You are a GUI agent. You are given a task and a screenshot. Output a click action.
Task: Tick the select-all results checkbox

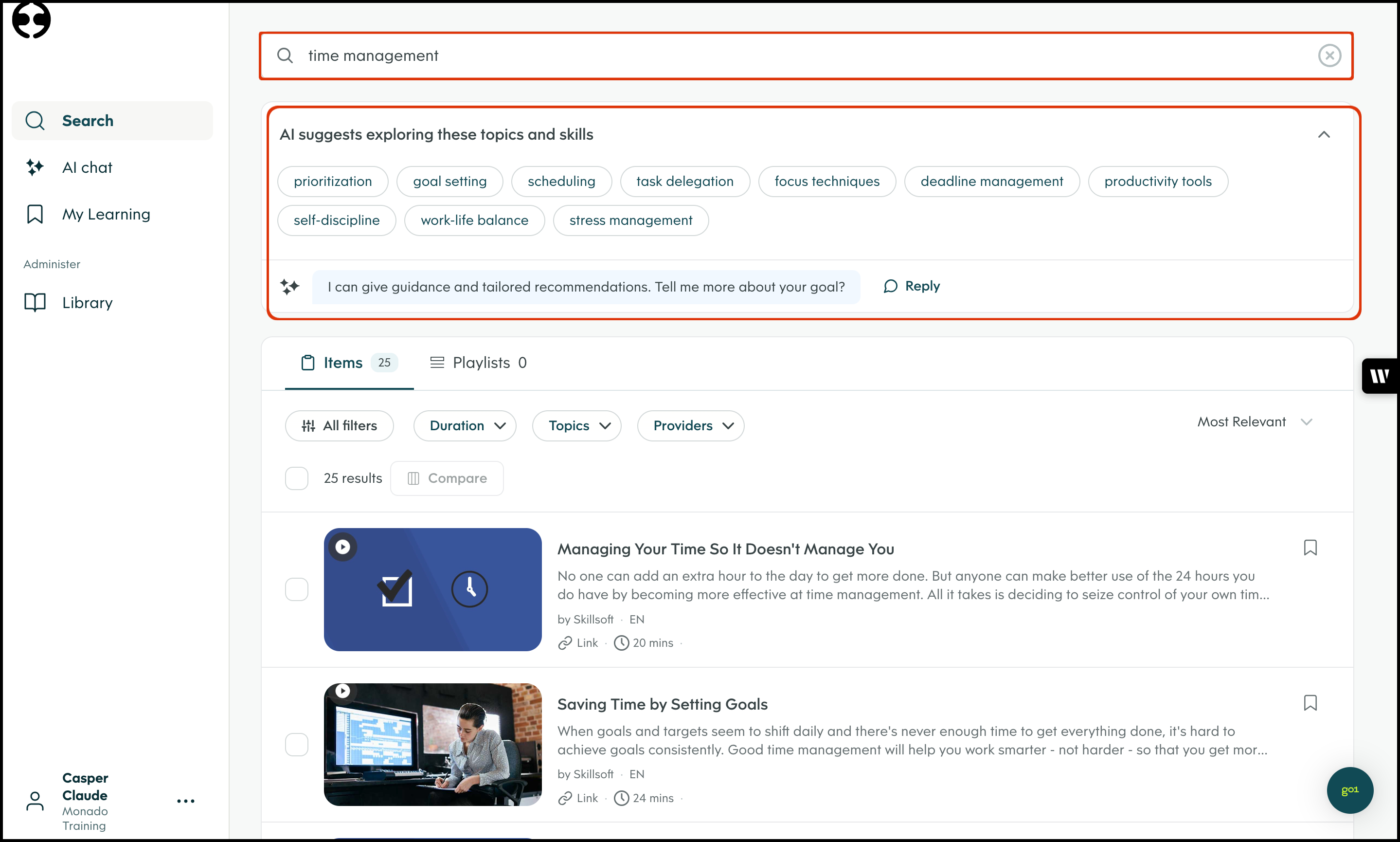tap(297, 478)
